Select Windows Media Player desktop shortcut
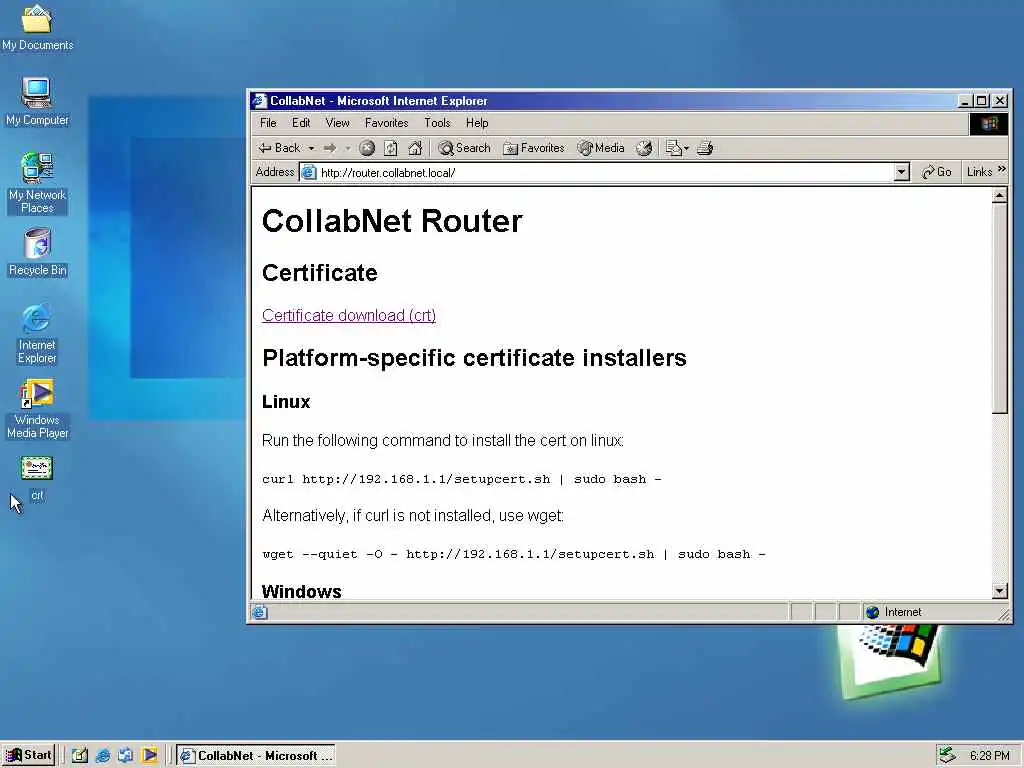The height and width of the screenshot is (768, 1024). click(37, 409)
